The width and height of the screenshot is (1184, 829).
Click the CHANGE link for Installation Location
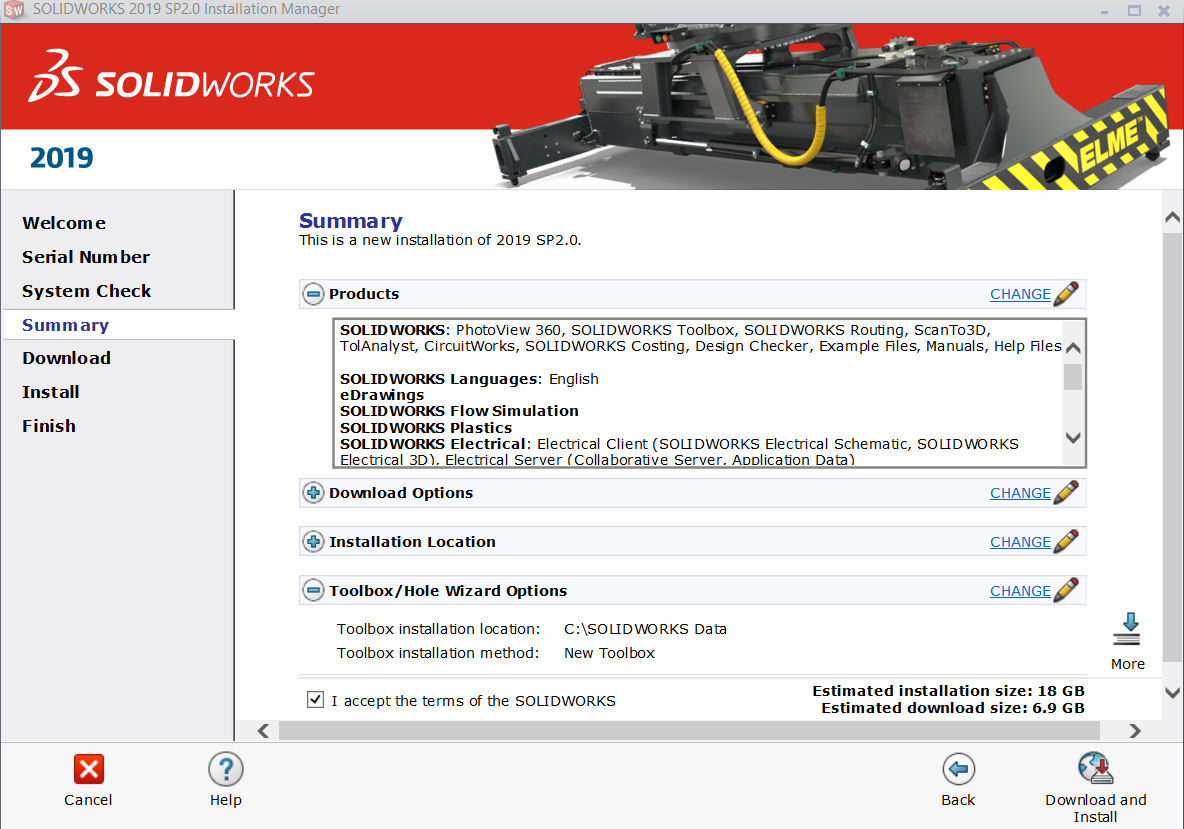(x=1020, y=542)
